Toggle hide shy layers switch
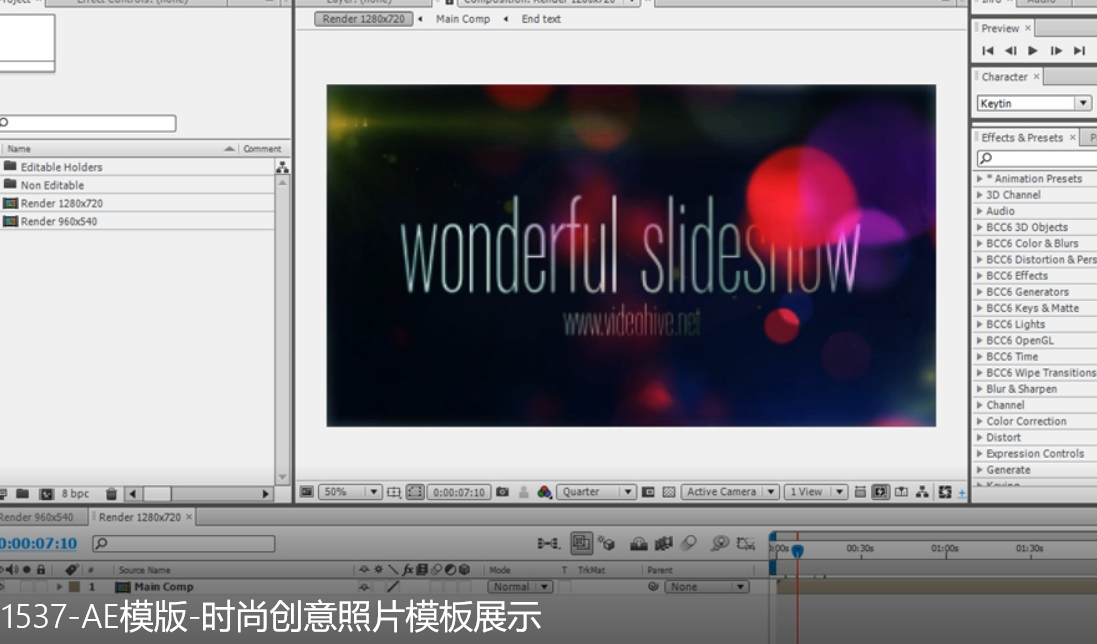 [x=638, y=543]
